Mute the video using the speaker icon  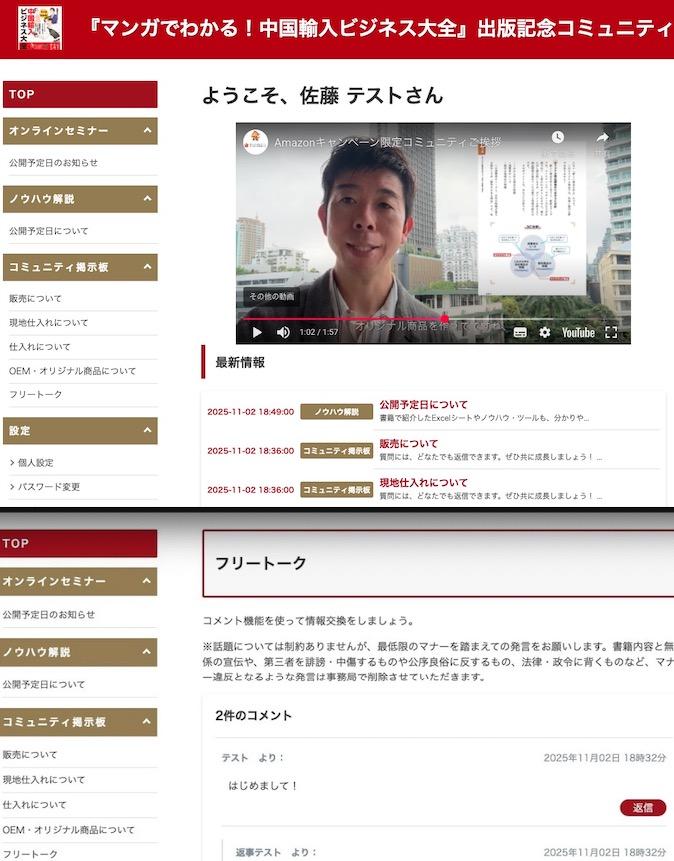coord(283,333)
